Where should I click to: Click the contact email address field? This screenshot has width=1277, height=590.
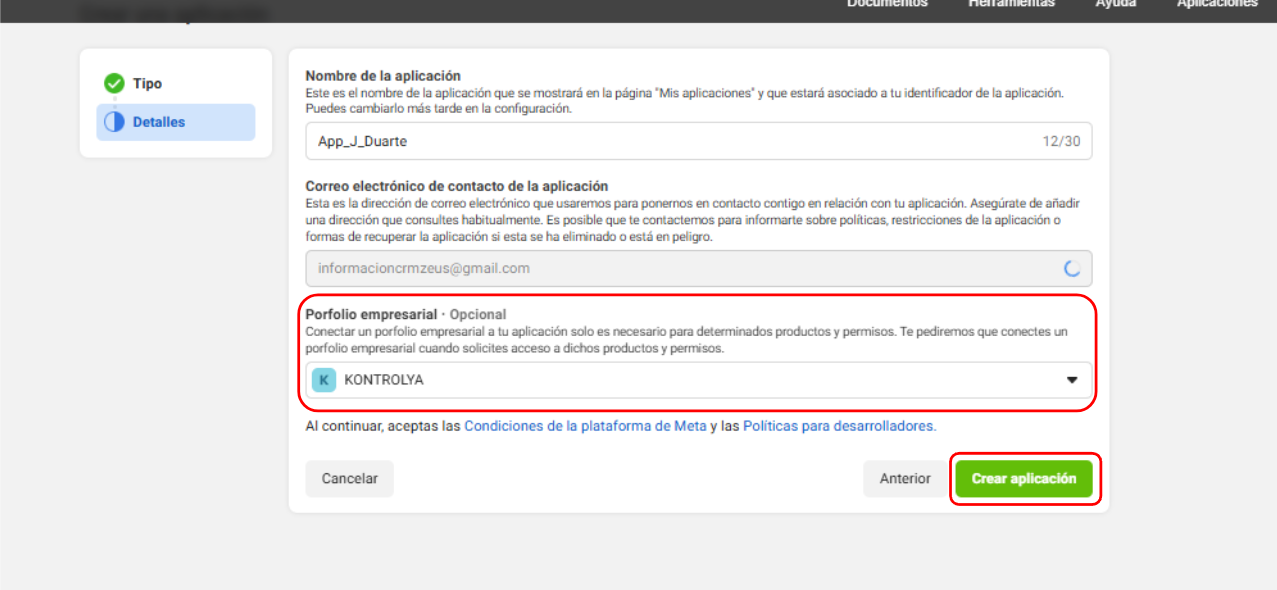pyautogui.click(x=680, y=268)
